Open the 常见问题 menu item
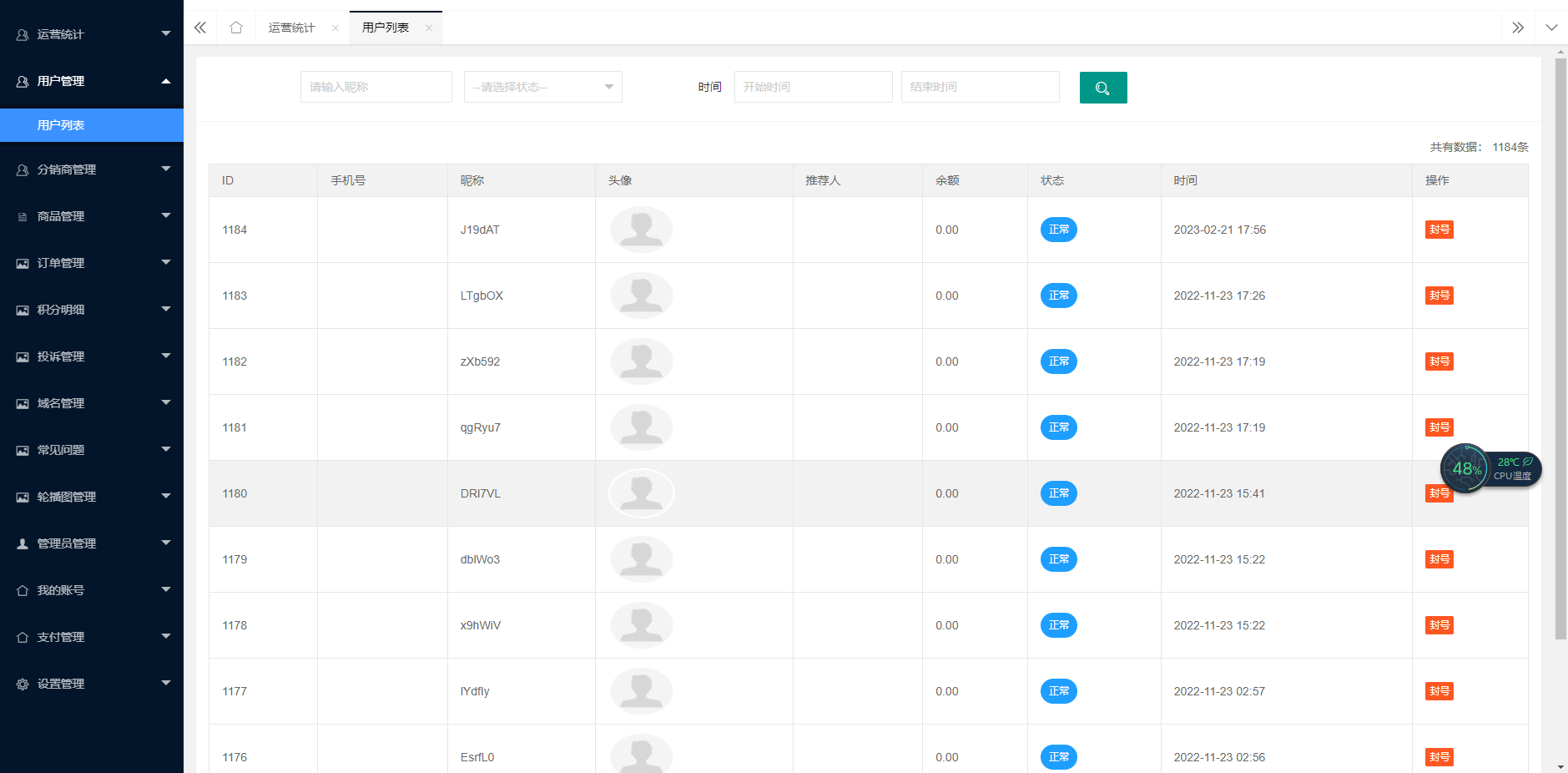Viewport: 1568px width, 773px height. (92, 450)
